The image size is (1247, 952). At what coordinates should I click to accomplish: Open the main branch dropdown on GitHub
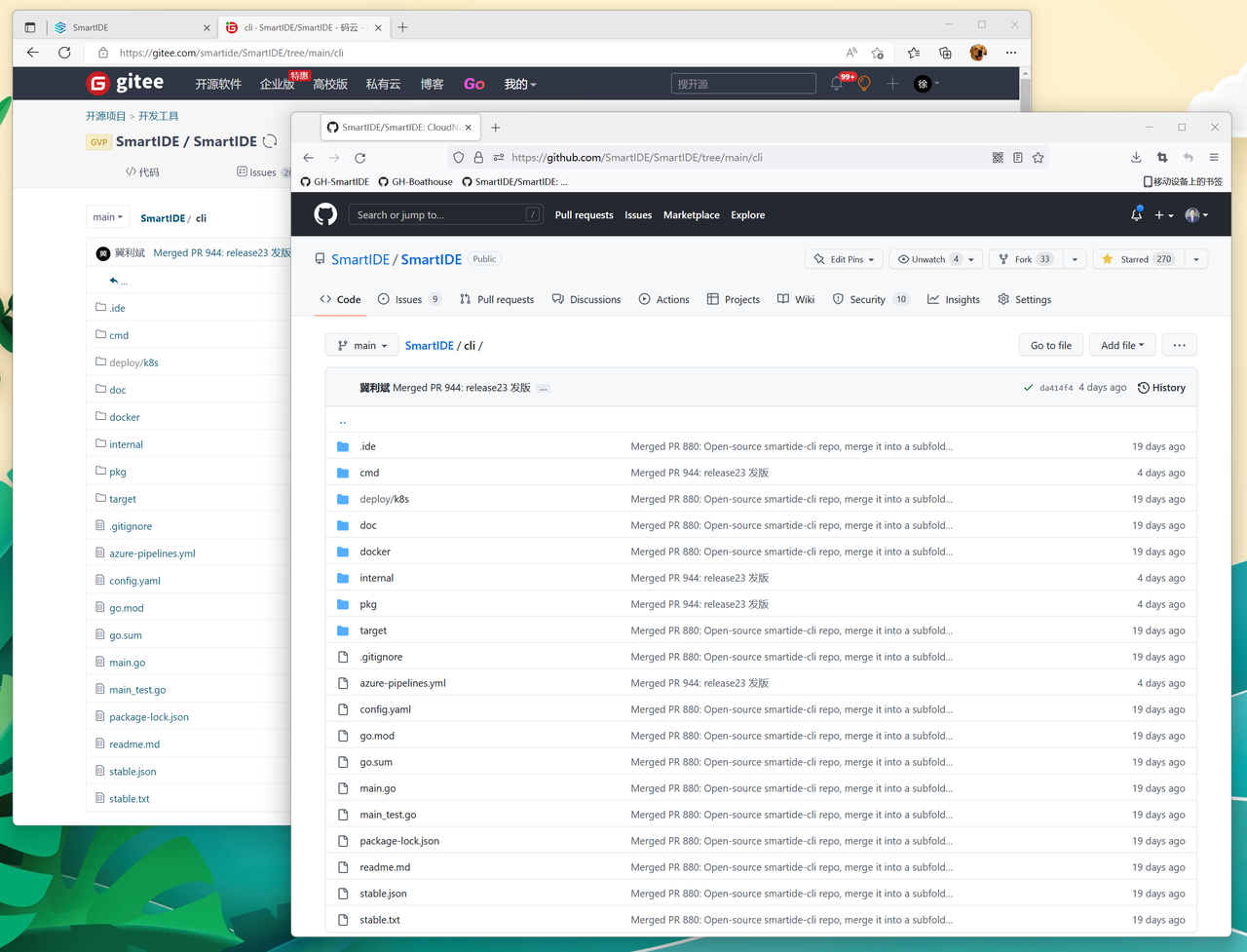[x=362, y=345]
